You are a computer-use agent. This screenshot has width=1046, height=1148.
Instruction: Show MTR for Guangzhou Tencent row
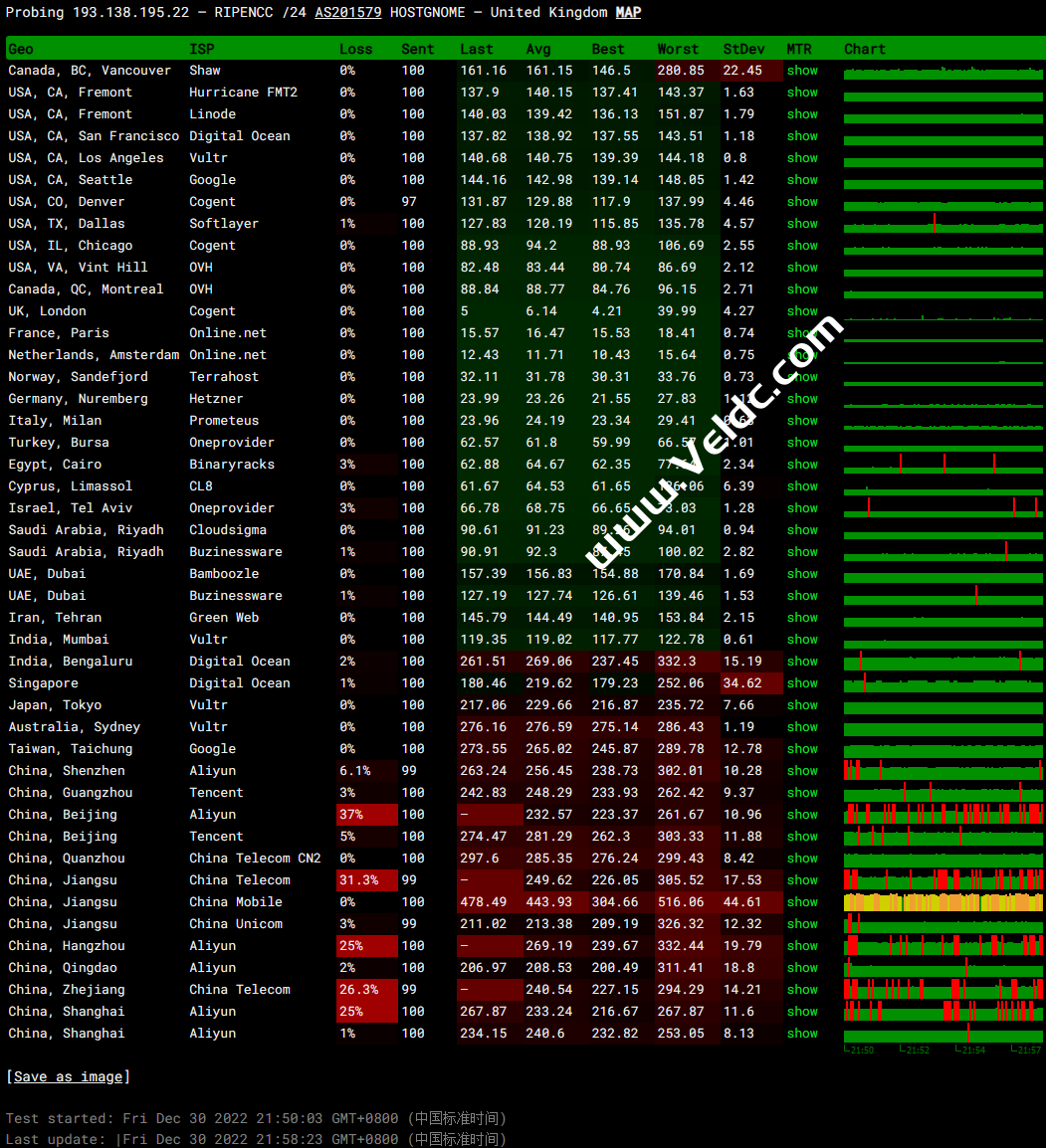click(x=802, y=793)
